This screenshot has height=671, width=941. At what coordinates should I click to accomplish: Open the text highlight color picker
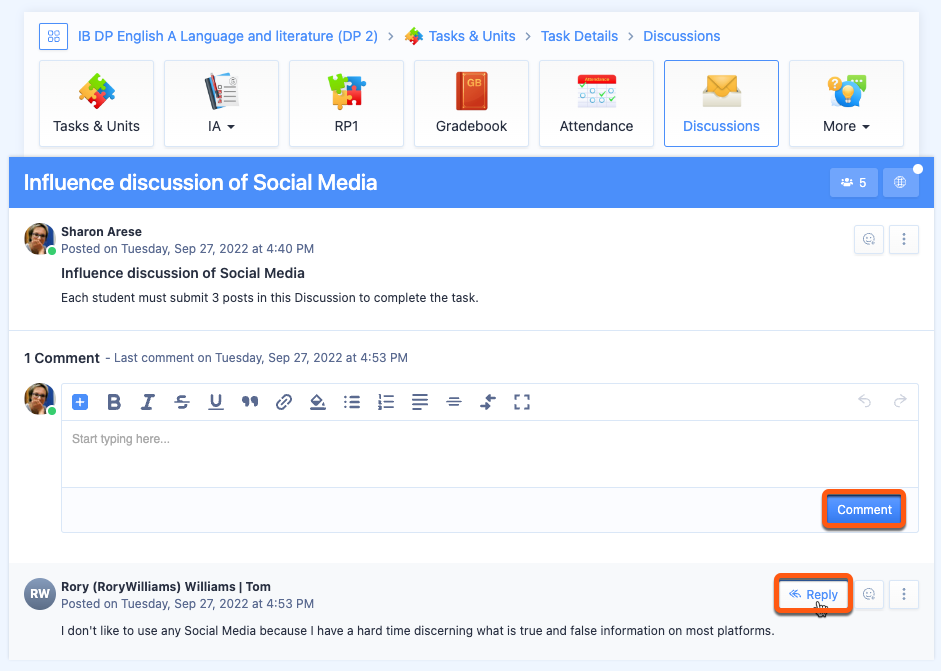pos(318,402)
